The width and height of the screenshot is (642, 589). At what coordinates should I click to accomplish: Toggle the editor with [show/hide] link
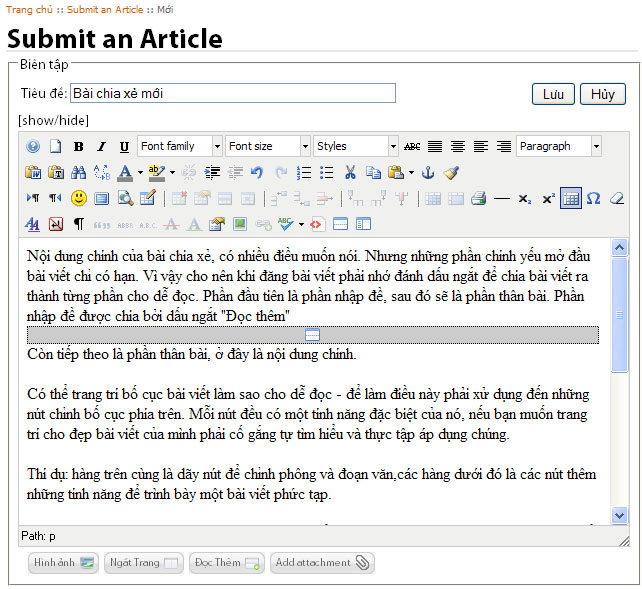click(x=53, y=121)
